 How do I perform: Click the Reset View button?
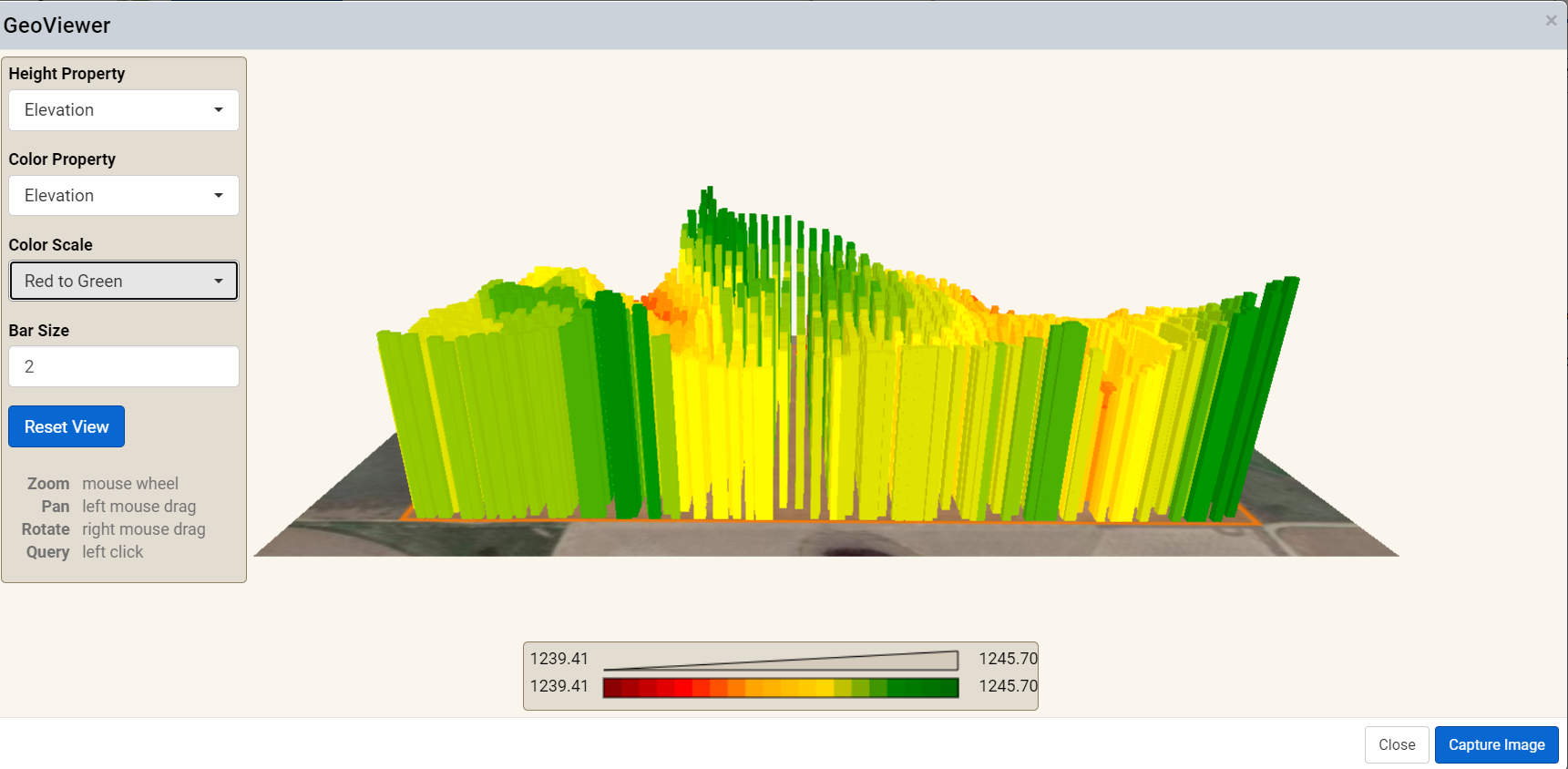67,427
